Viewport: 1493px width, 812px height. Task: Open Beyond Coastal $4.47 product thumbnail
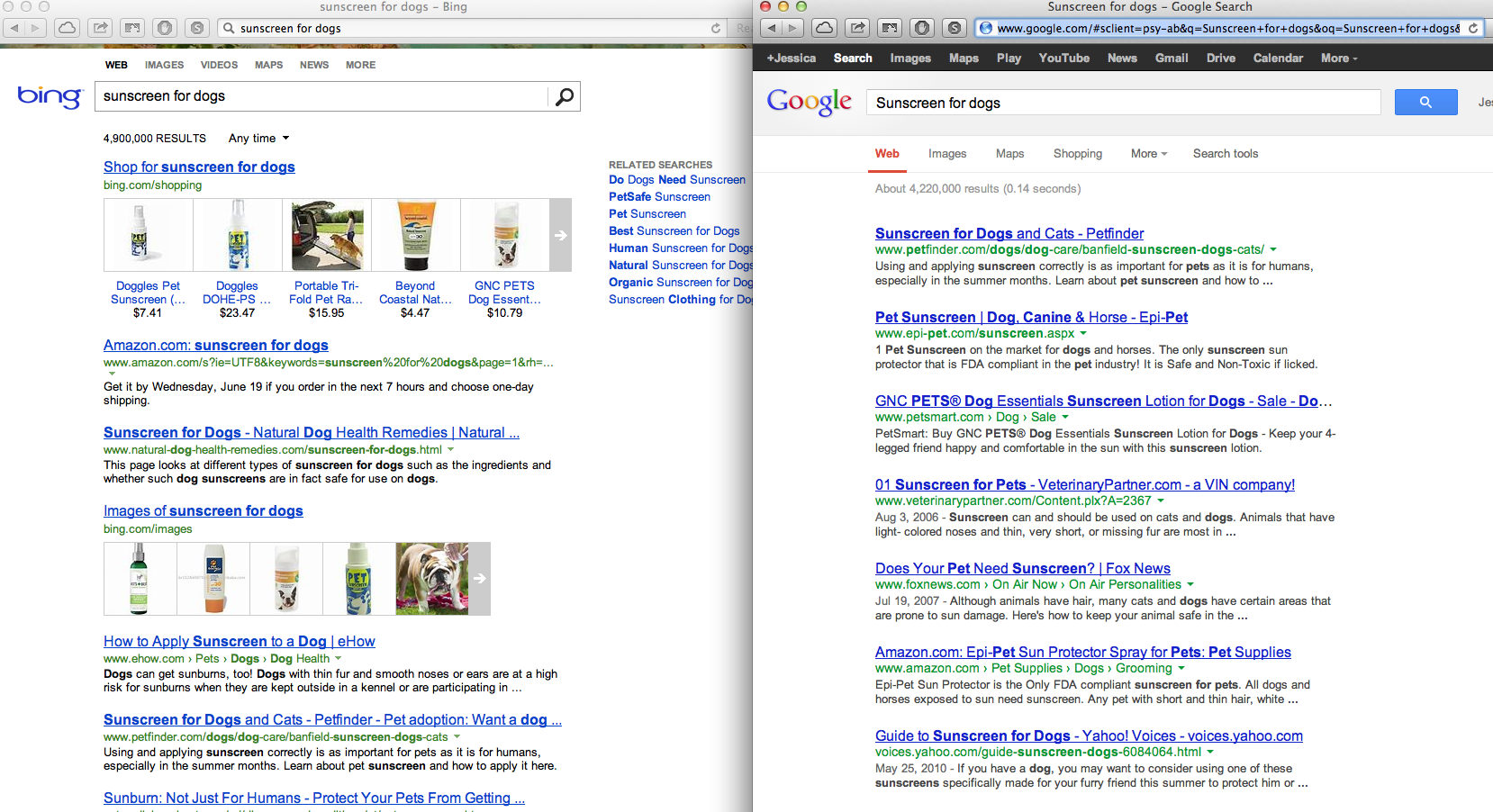(x=415, y=235)
